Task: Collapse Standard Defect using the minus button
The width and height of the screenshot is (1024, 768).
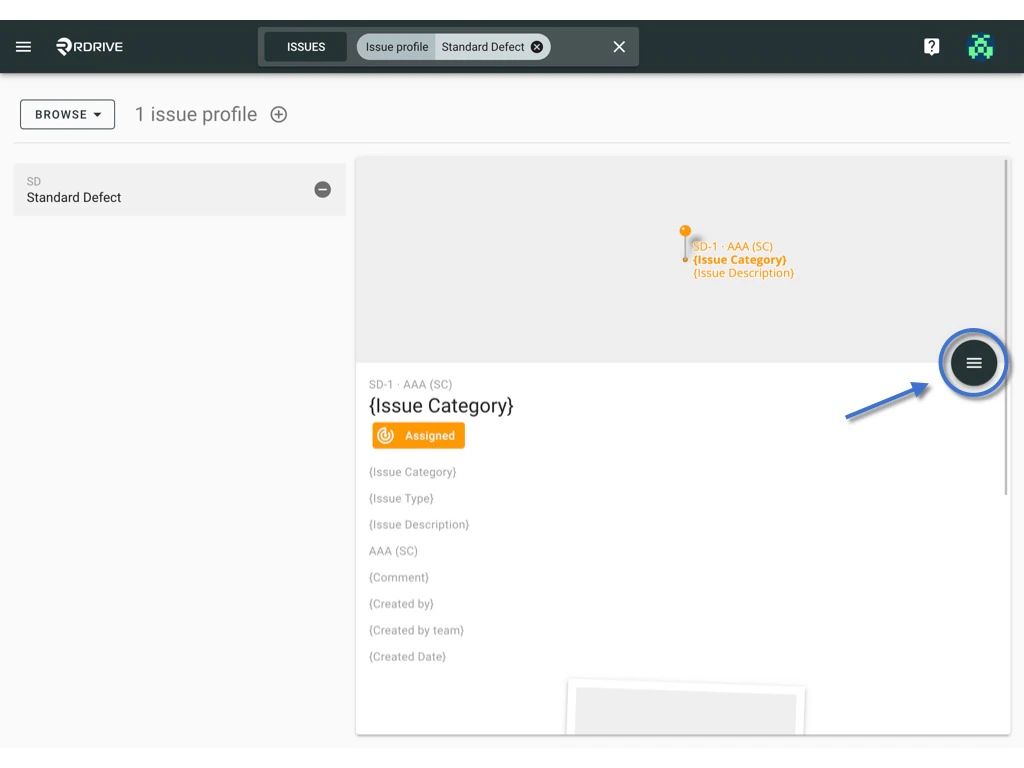Action: (x=322, y=189)
